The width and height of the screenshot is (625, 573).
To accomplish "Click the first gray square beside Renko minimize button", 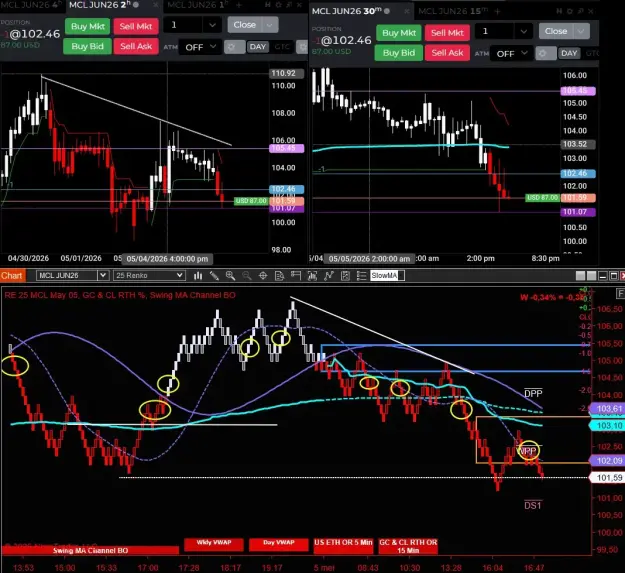I will click(x=581, y=275).
